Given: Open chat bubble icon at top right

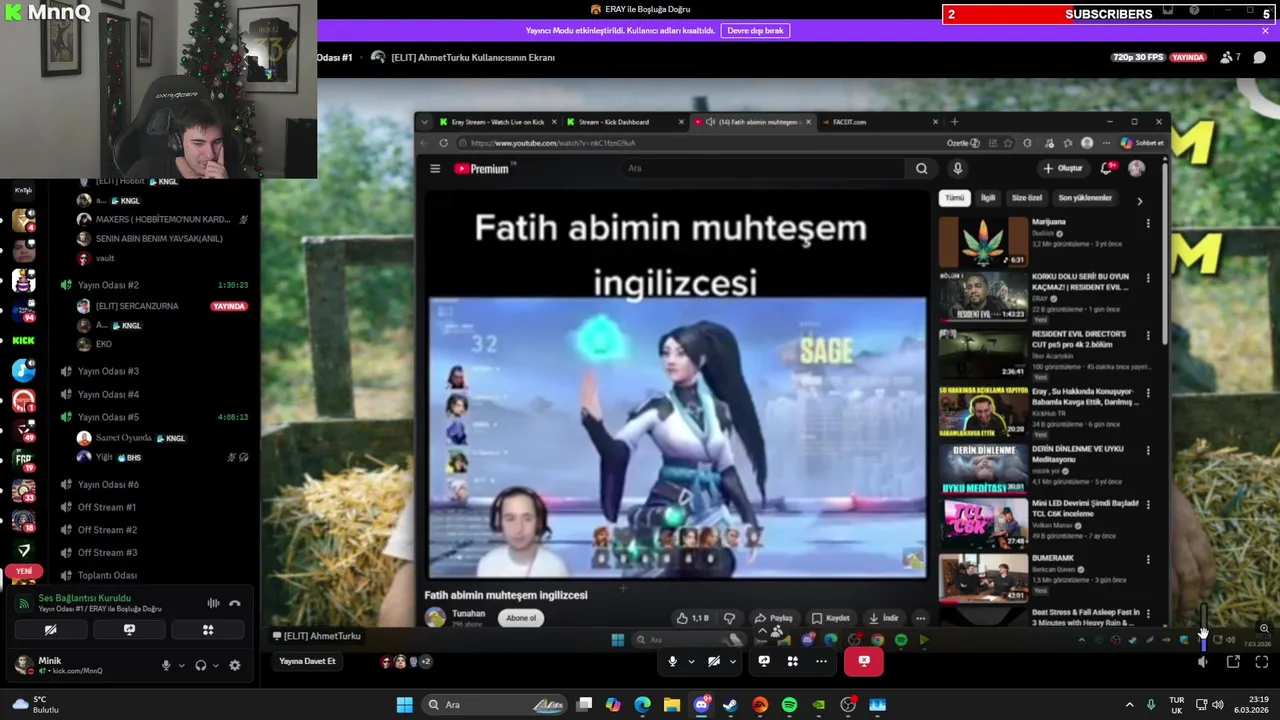Looking at the screenshot, I should point(1260,57).
